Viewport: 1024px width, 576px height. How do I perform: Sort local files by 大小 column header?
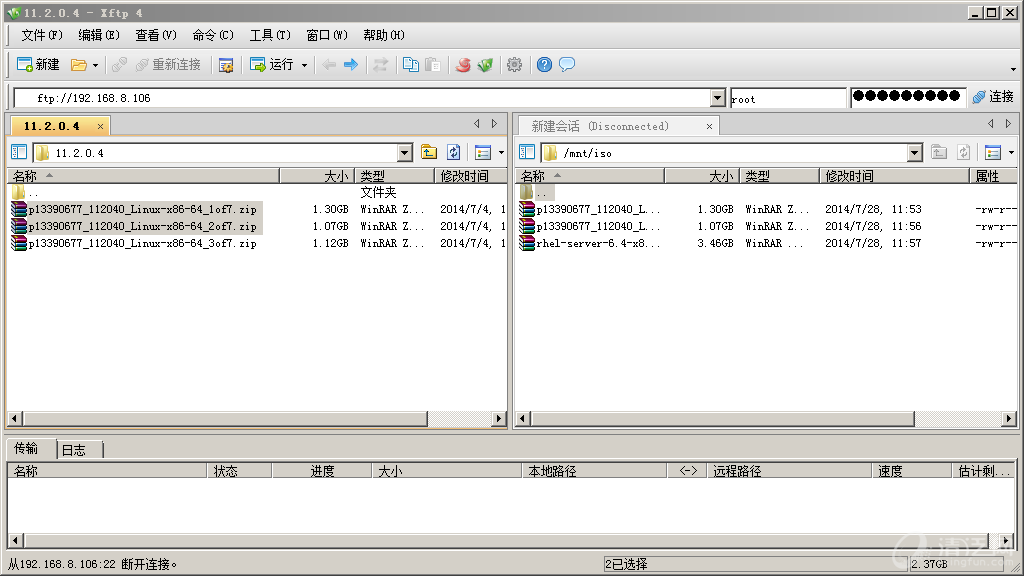[317, 176]
